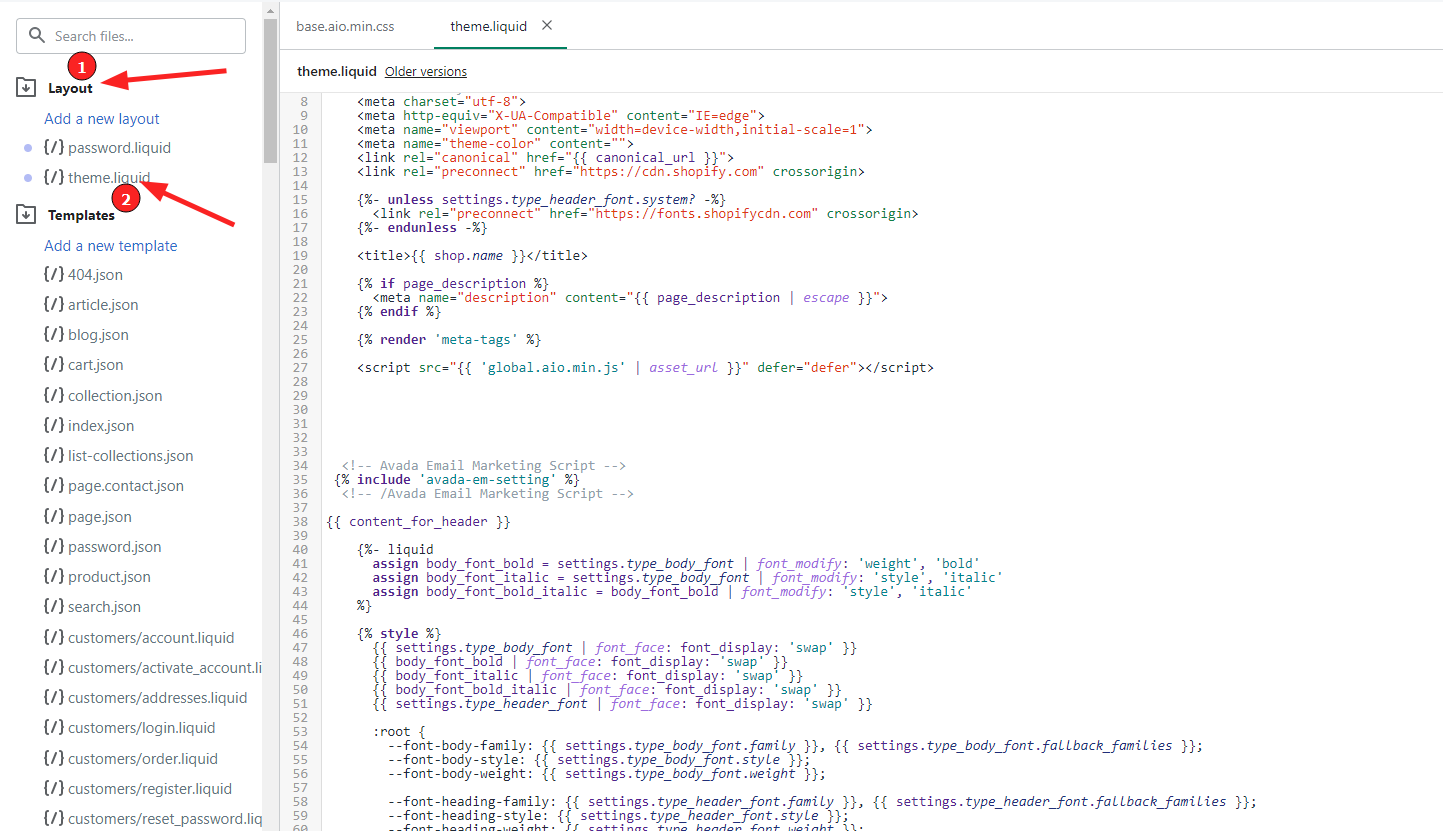This screenshot has height=831, width=1443.
Task: Close the theme.liquid tab
Action: 547,25
